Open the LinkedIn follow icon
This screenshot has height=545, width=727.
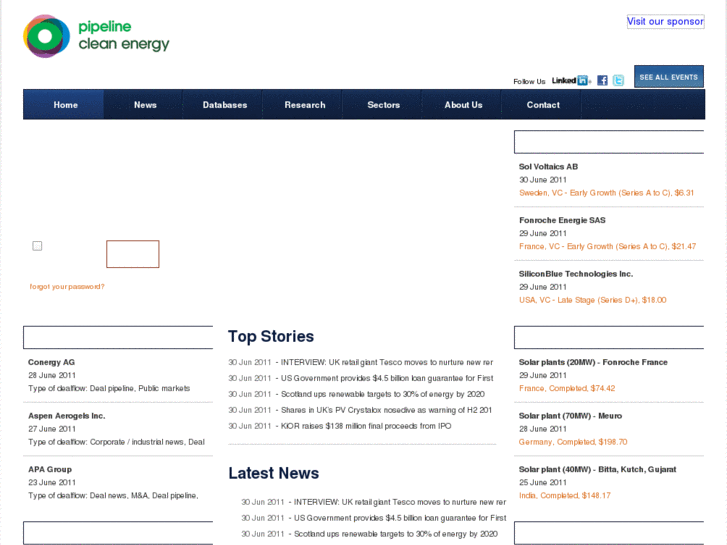pos(571,80)
